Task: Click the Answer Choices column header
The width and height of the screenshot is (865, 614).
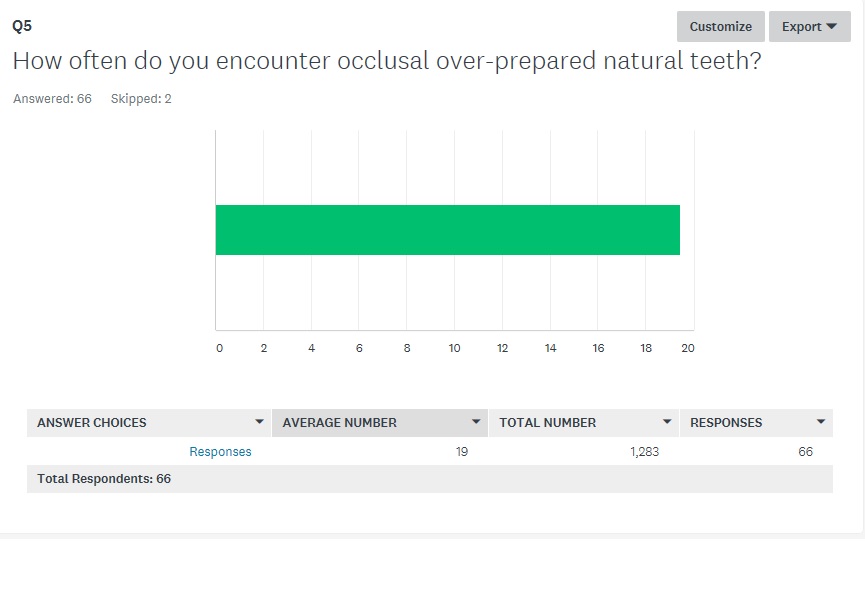Action: (x=92, y=423)
